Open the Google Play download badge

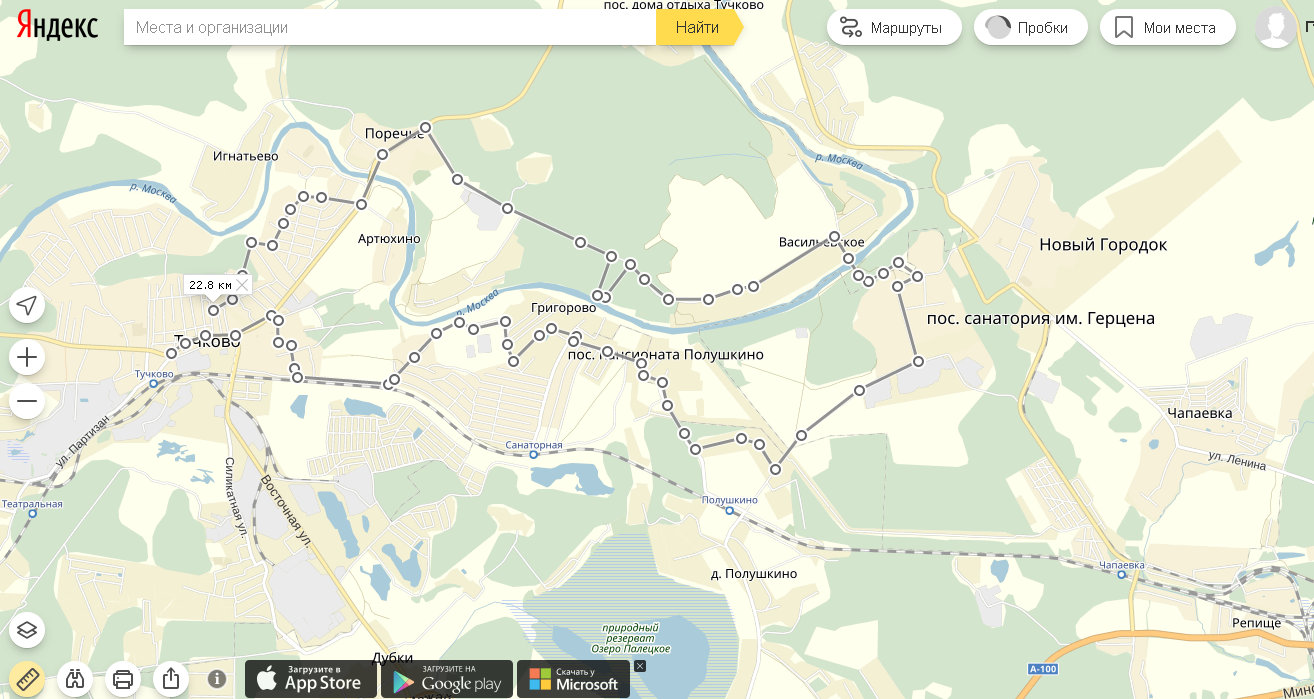coord(447,679)
